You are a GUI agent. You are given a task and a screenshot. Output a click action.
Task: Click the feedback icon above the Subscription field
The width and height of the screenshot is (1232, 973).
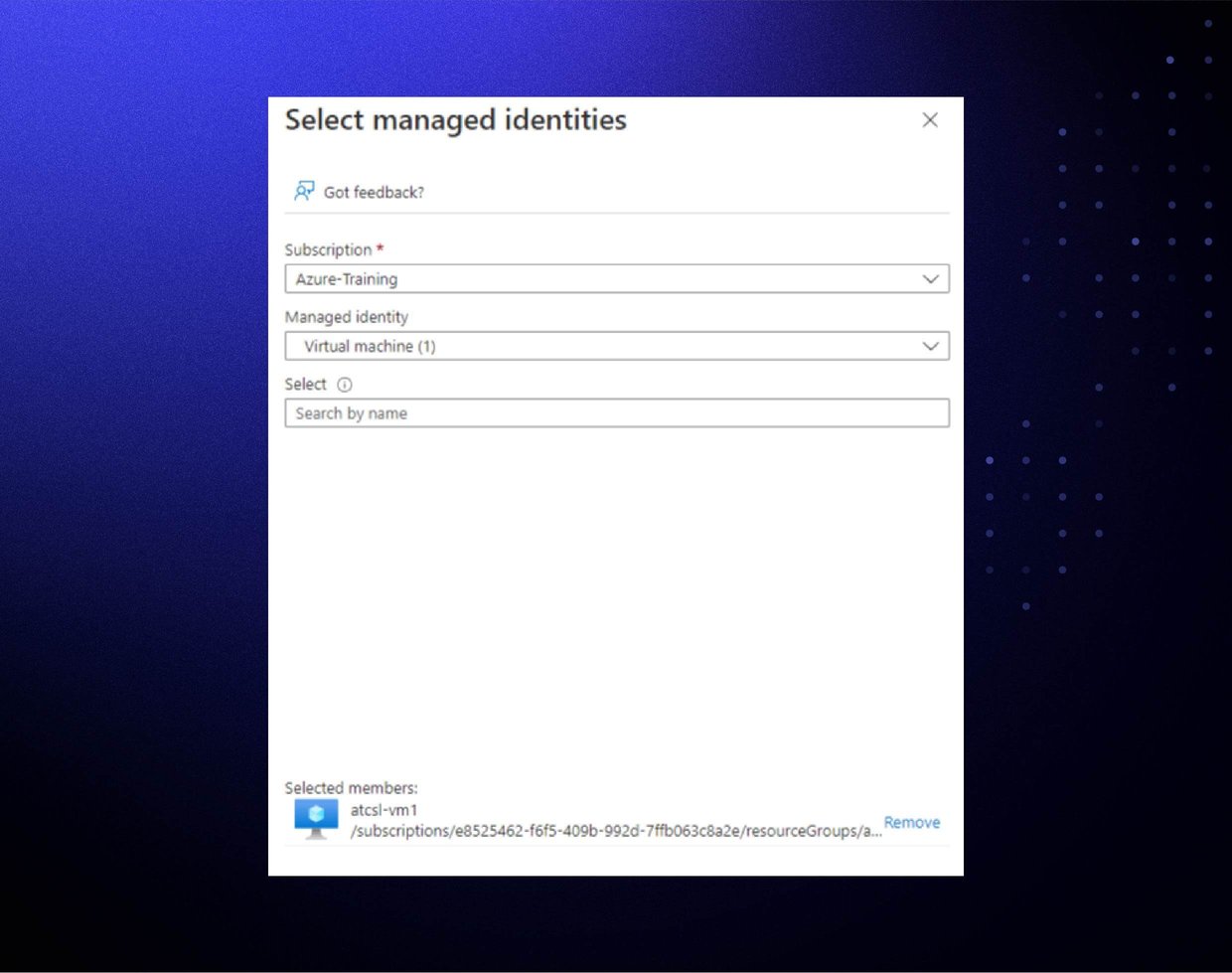(304, 190)
